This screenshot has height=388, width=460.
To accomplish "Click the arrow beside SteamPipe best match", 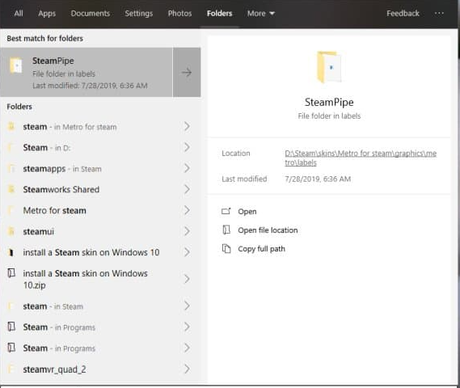I will pyautogui.click(x=187, y=72).
